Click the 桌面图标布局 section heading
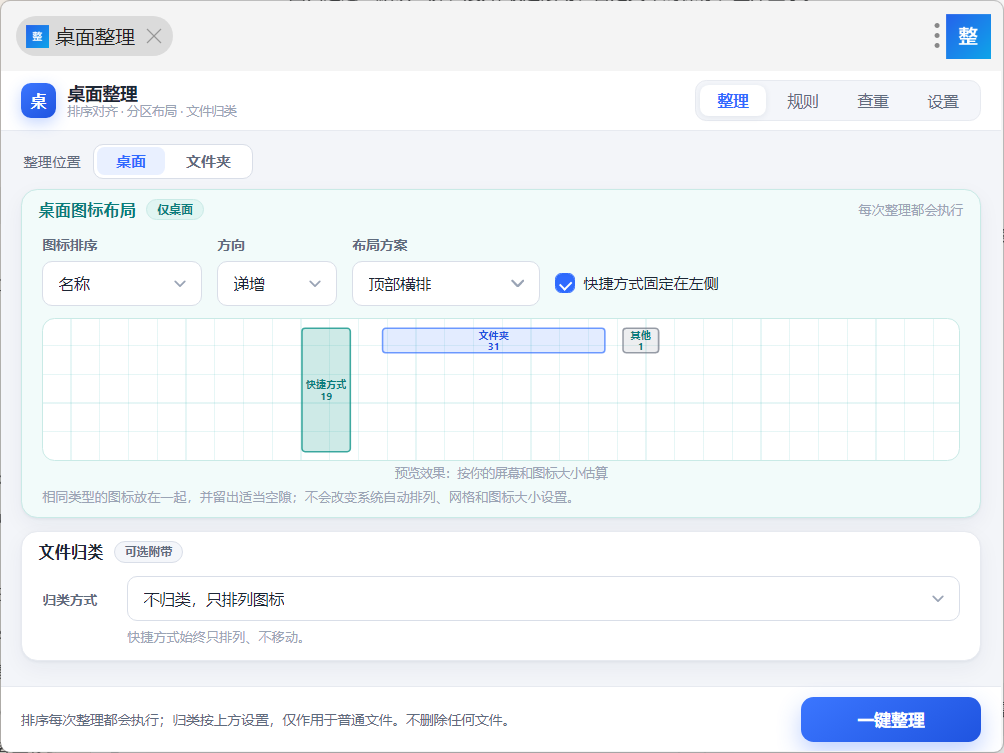The image size is (1004, 753). [x=87, y=210]
